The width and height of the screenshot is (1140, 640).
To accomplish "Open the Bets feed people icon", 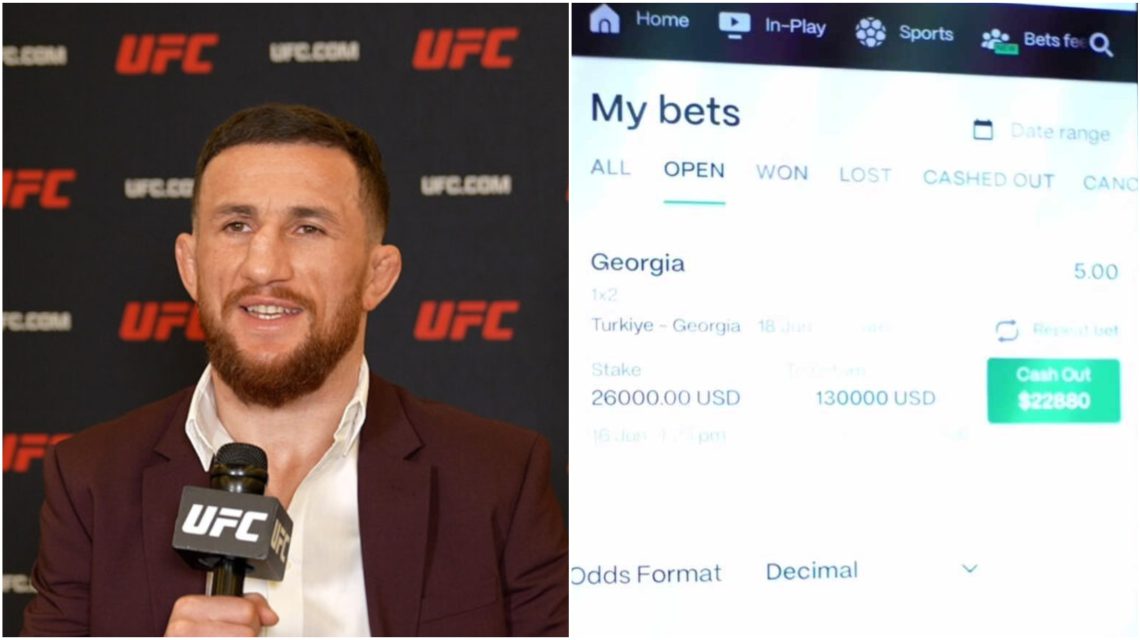I will coord(998,41).
